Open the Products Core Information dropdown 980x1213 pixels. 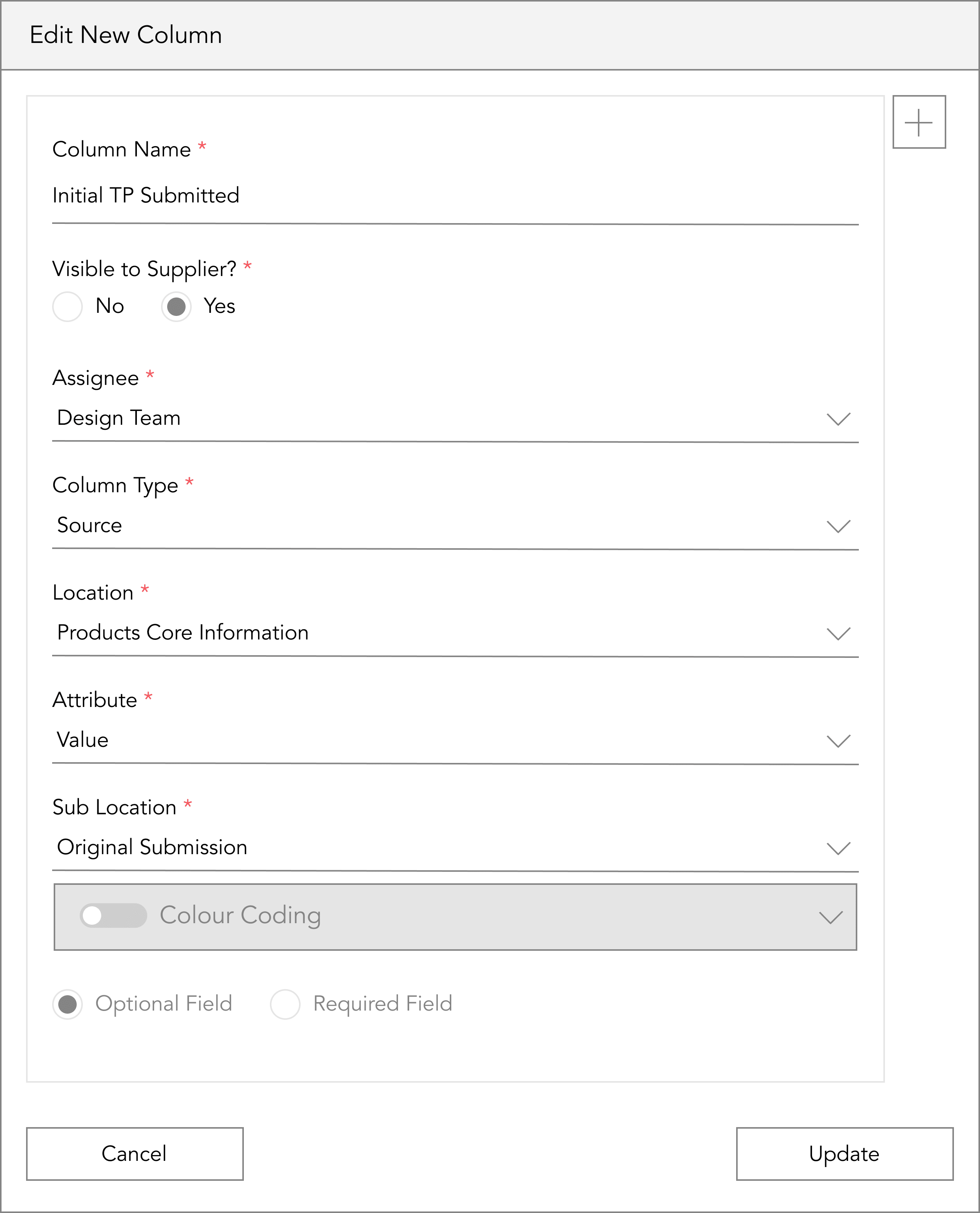click(x=455, y=633)
